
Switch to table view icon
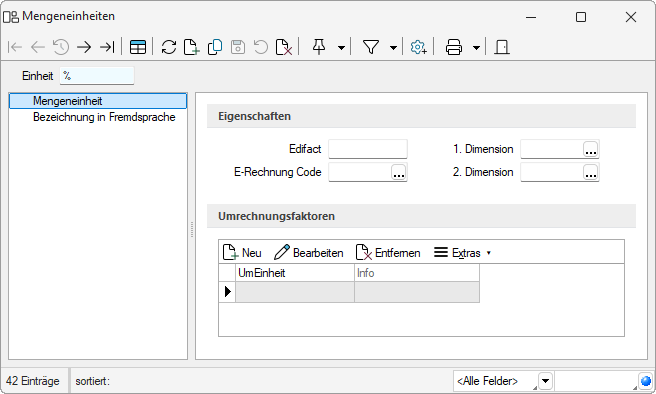[x=138, y=47]
